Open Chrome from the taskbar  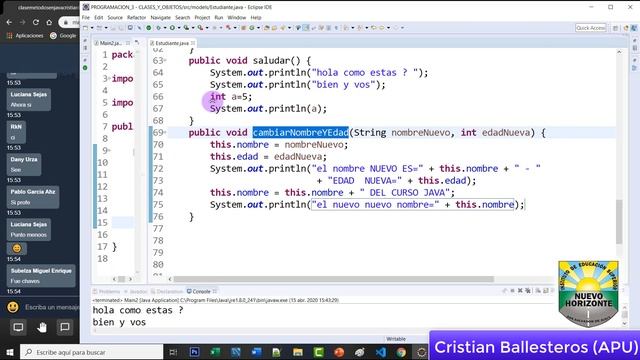[x=401, y=352]
